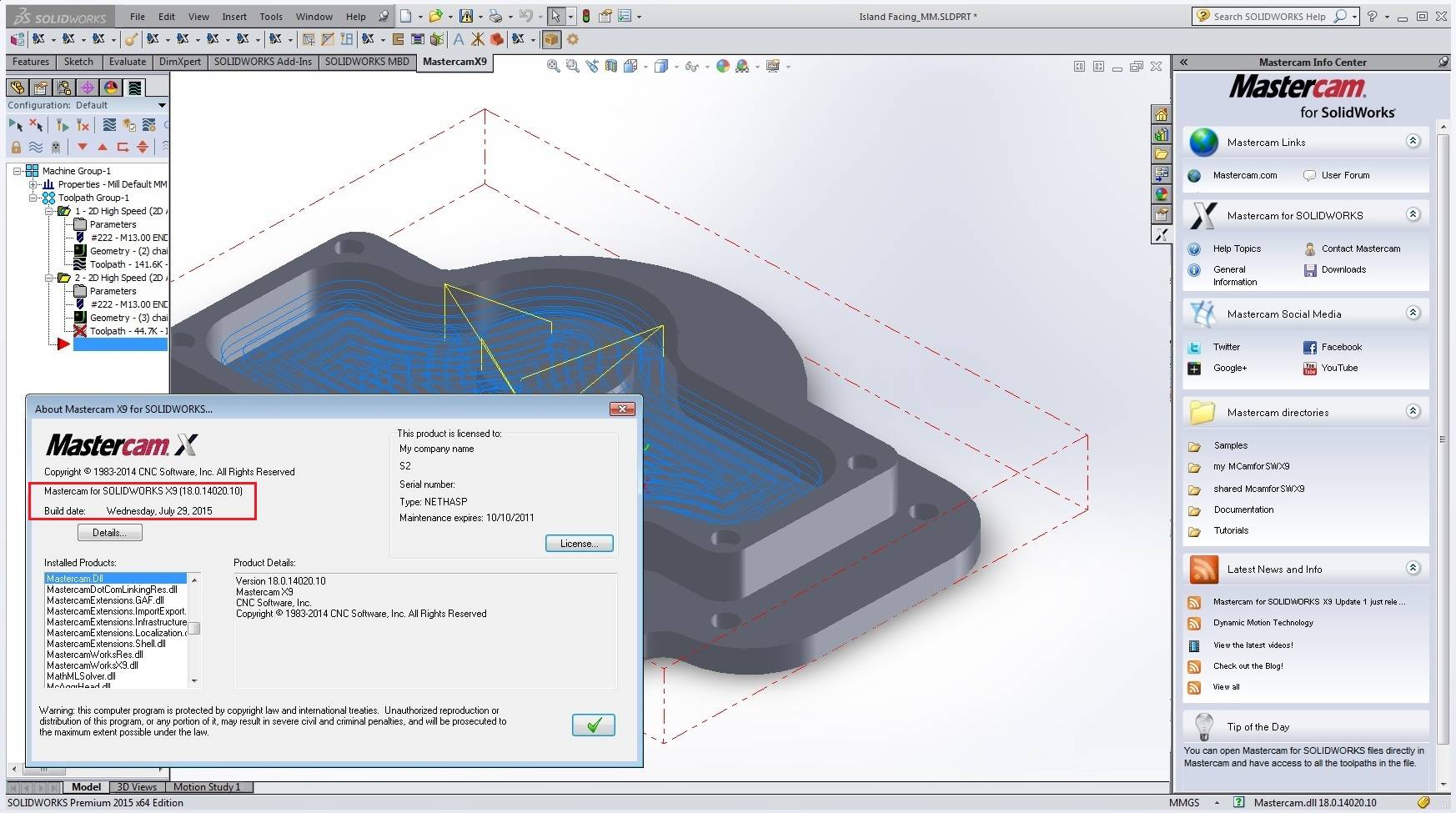Collapse the Machine Group-1 tree node
The height and width of the screenshot is (813, 1456).
click(17, 171)
